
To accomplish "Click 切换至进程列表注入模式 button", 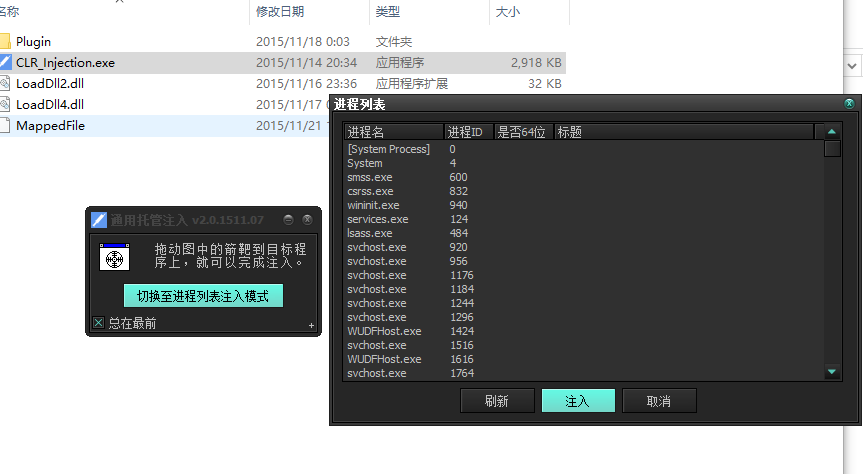I will pos(203,296).
